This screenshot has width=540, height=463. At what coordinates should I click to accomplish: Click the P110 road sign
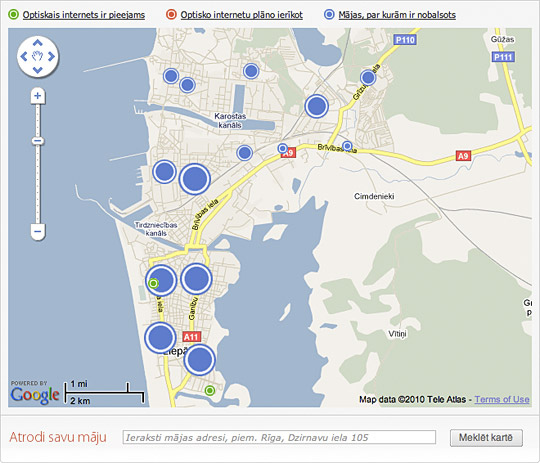[405, 40]
